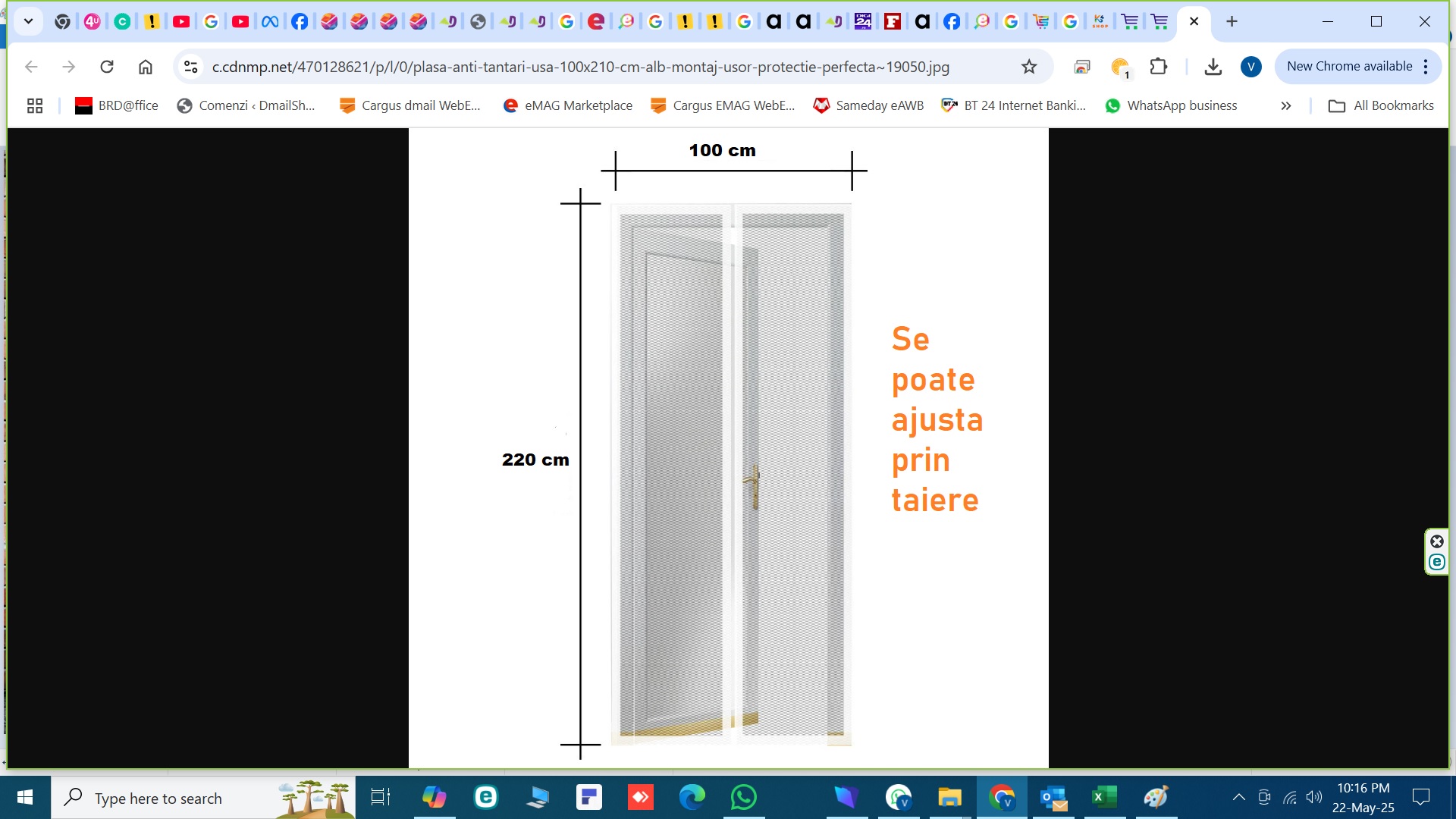
Task: Open the laptop/PC app taskbar icon
Action: tap(538, 798)
